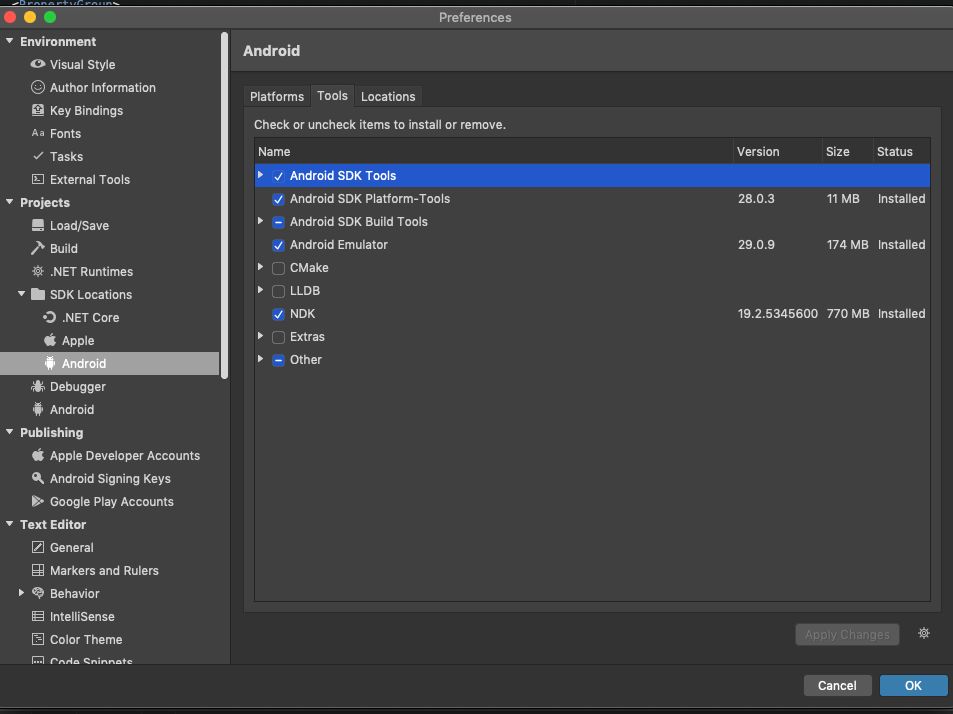Select the Fonts Aa icon
The height and width of the screenshot is (714, 953).
[x=38, y=133]
